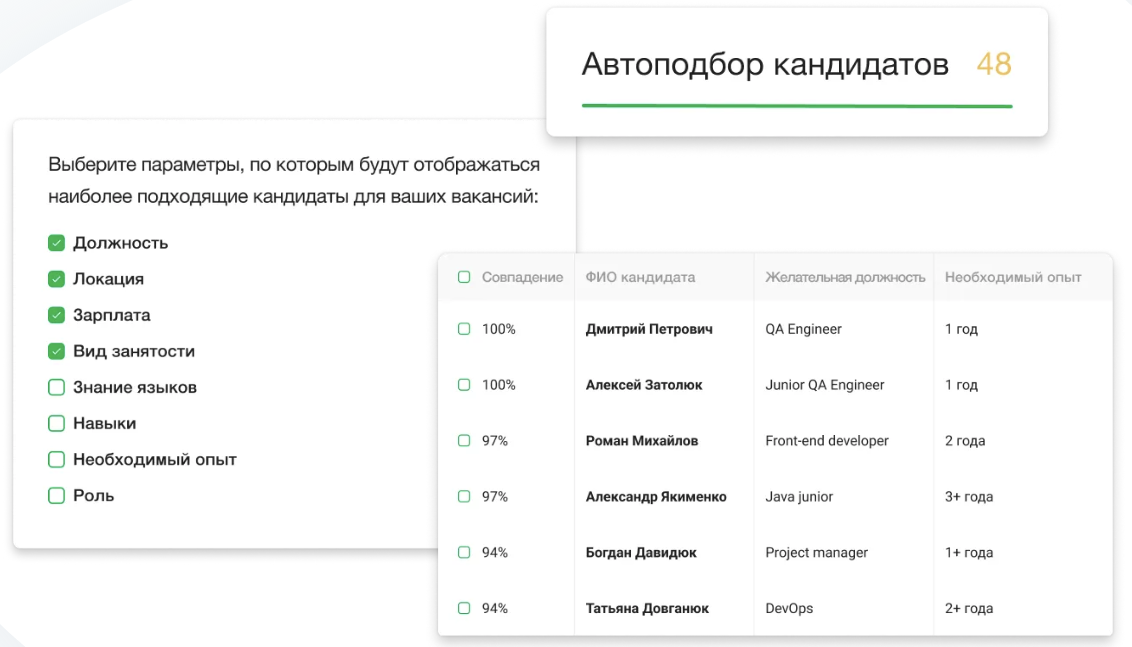Select the Роман Михайлов row checkbox

[x=464, y=440]
